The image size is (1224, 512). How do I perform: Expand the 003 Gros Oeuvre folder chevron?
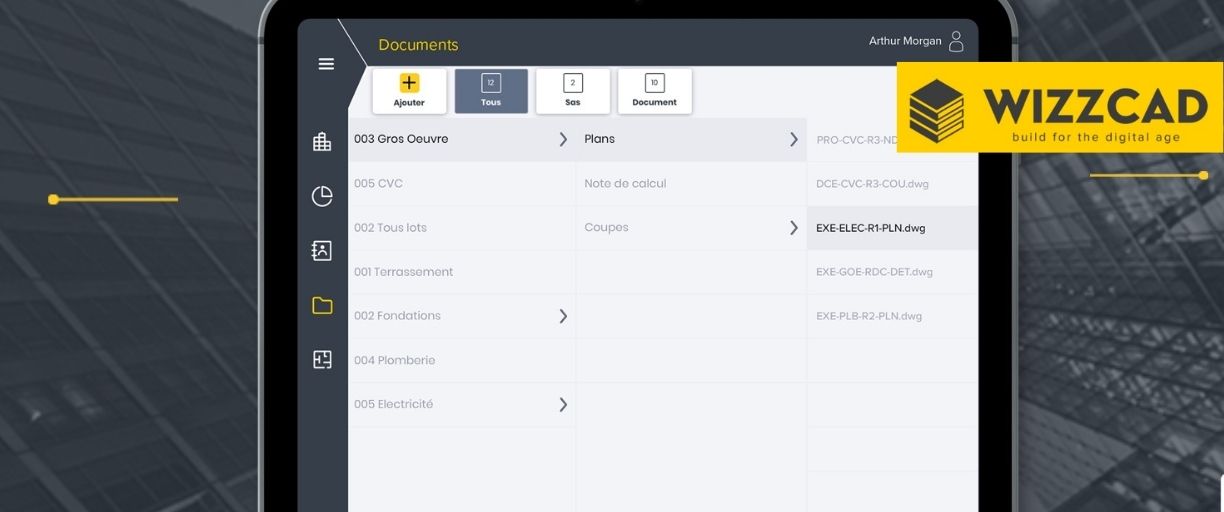pos(563,139)
